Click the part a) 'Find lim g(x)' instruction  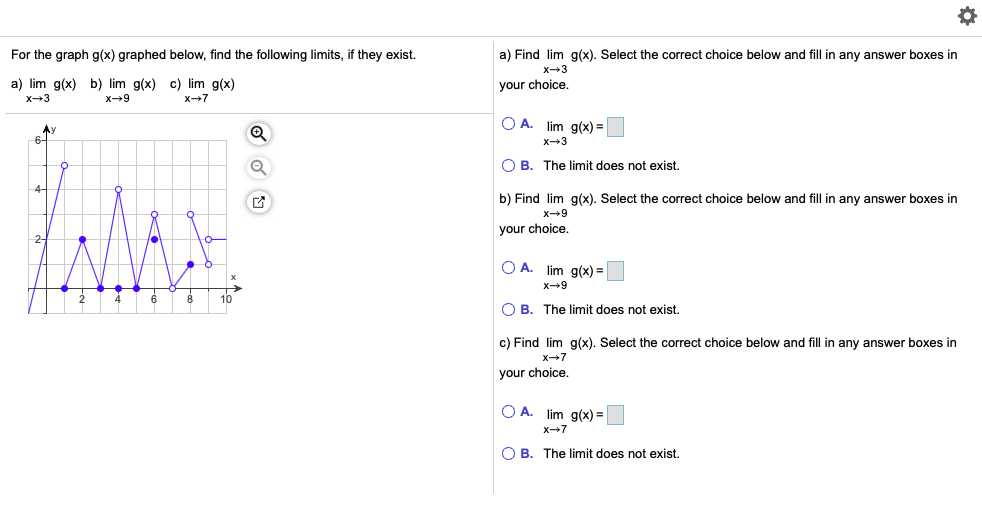pos(727,55)
